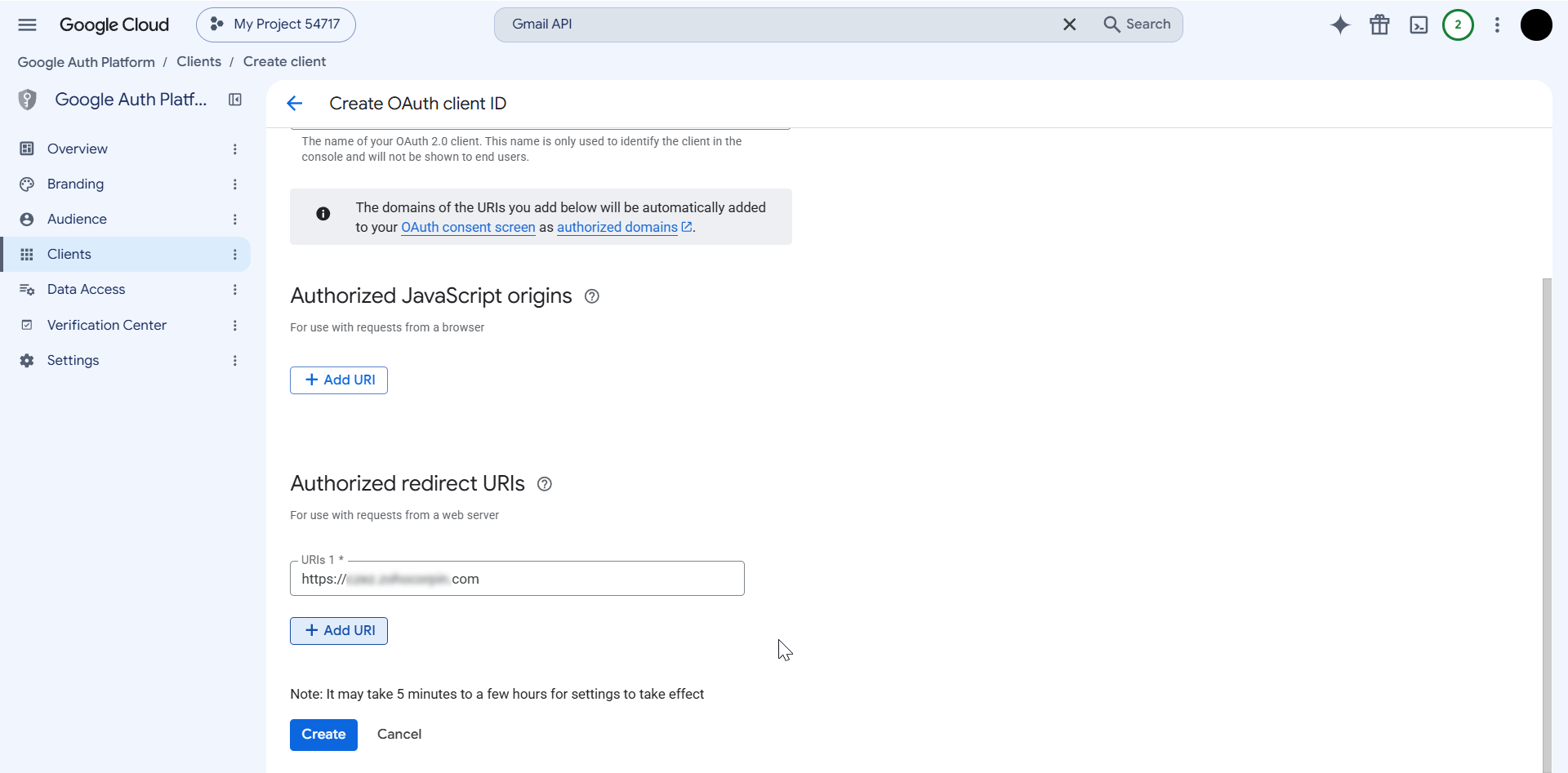Image resolution: width=1568 pixels, height=773 pixels.
Task: Open Settings in the sidebar
Action: coord(73,360)
